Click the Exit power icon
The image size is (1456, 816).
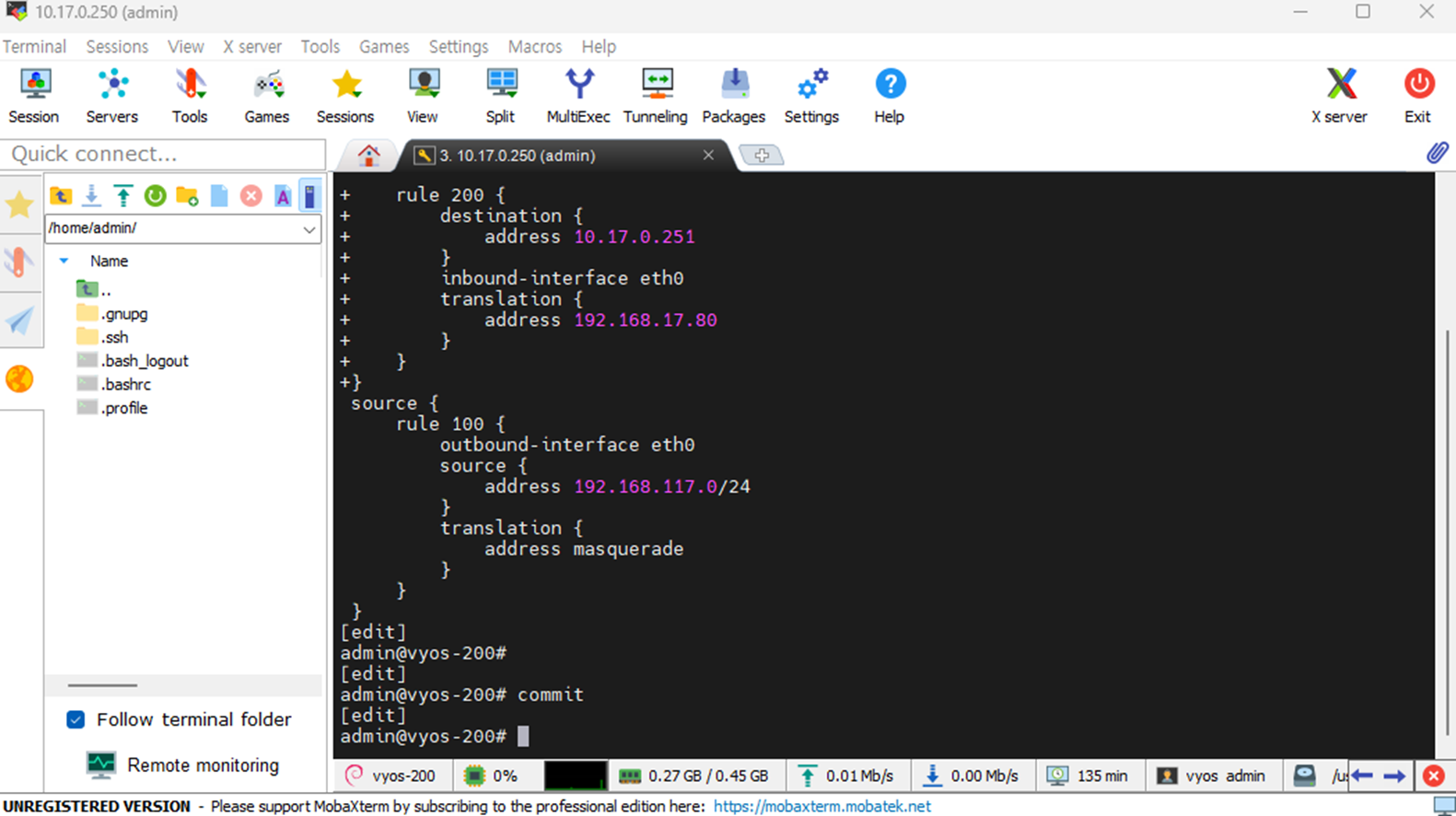1418,96
